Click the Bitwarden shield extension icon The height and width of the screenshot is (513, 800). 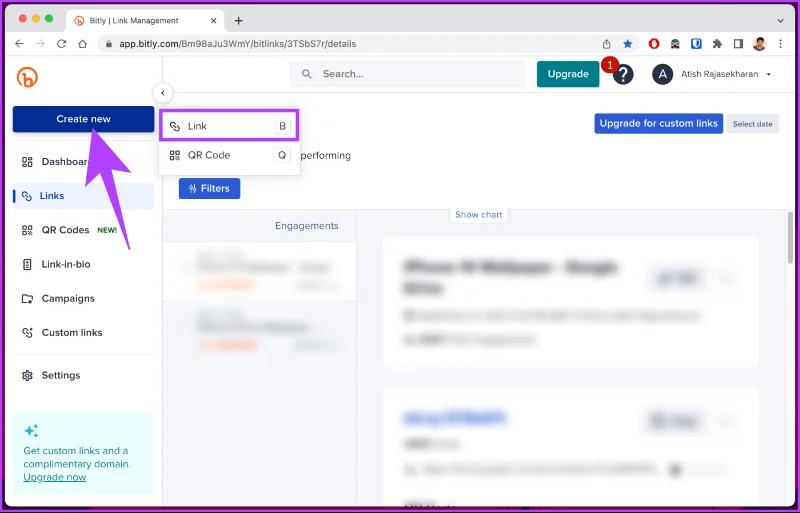(696, 44)
